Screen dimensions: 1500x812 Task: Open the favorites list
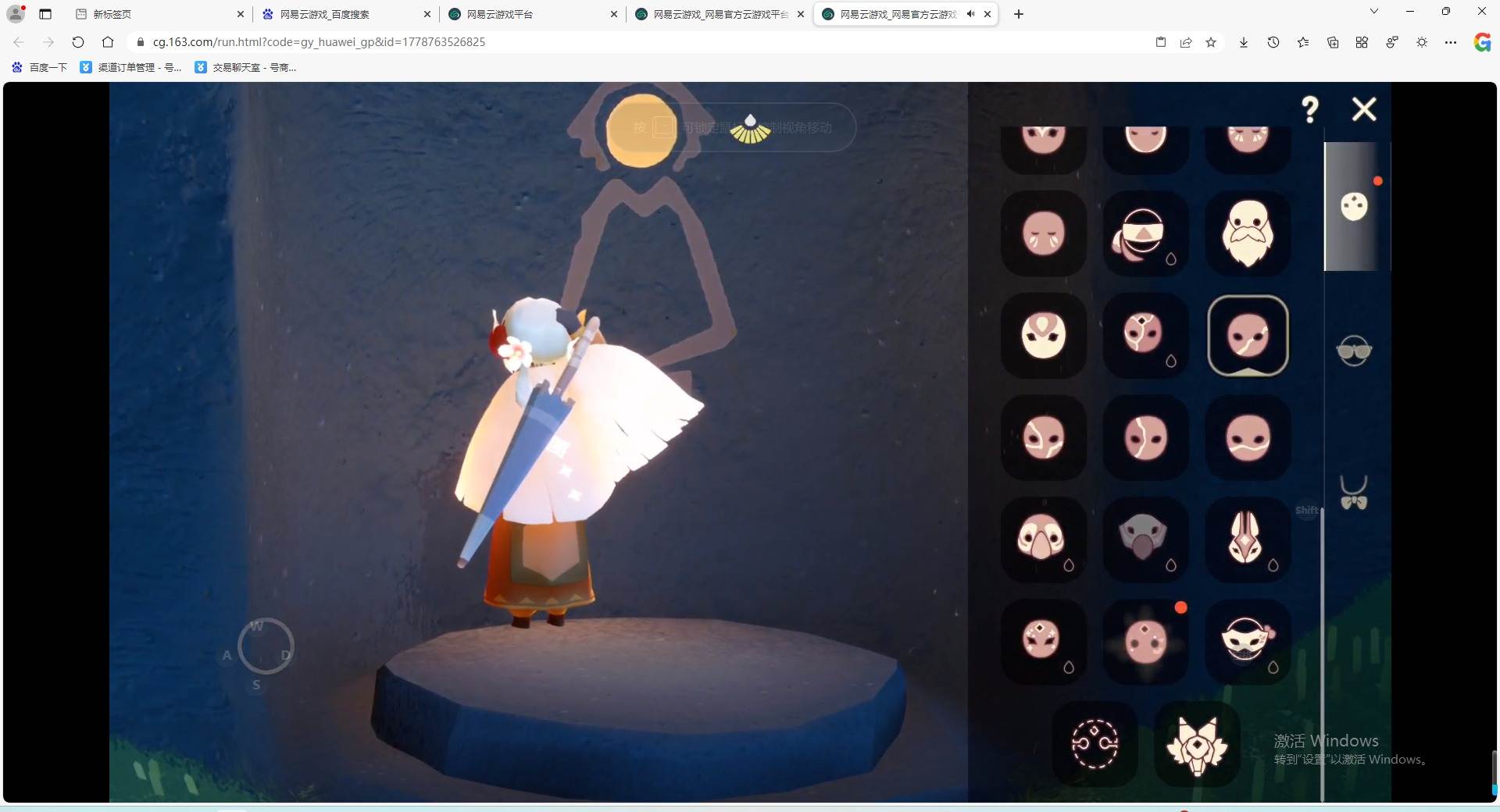click(1303, 42)
